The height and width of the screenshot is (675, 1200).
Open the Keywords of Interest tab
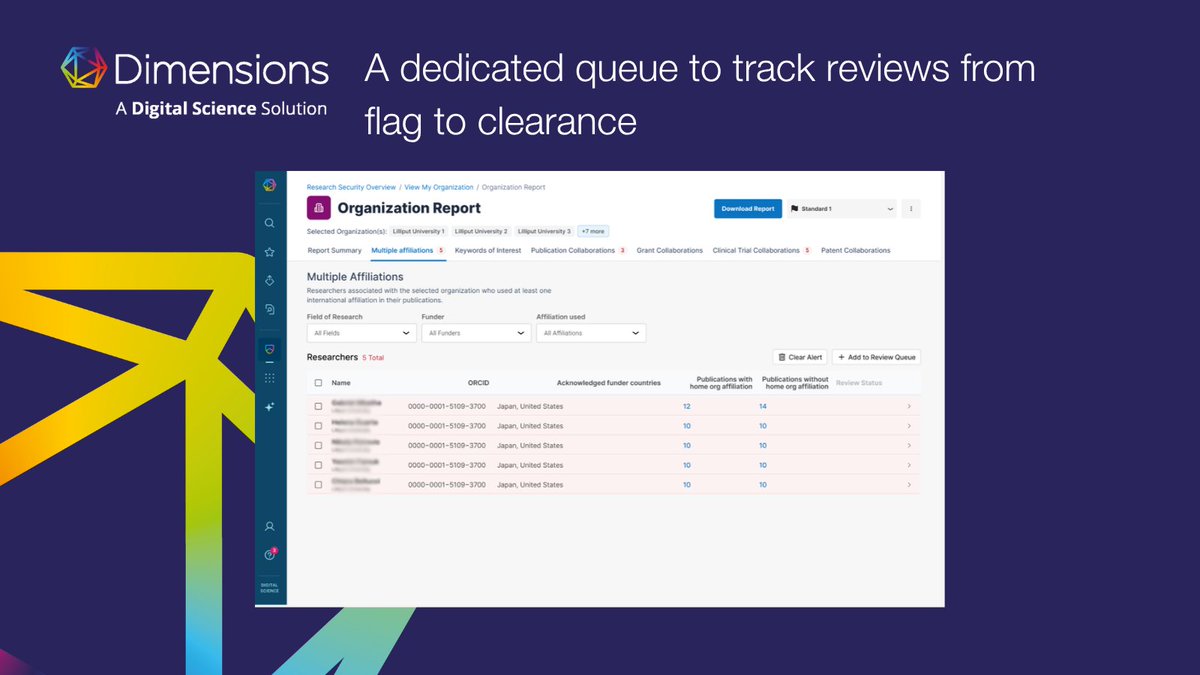488,251
